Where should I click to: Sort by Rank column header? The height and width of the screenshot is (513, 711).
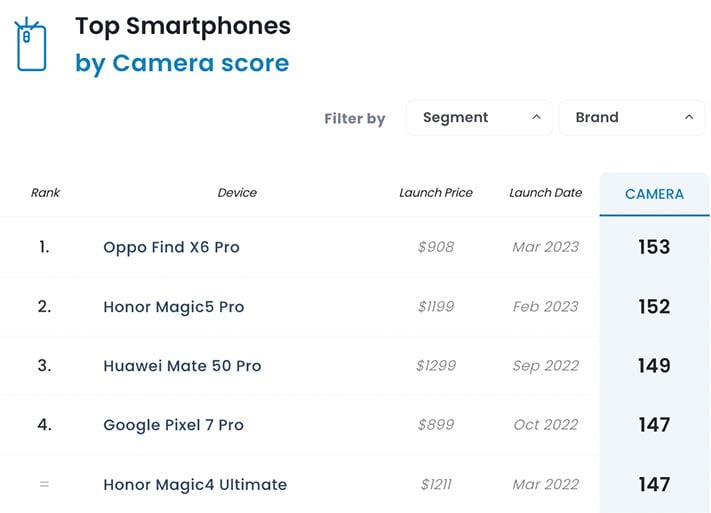point(45,193)
